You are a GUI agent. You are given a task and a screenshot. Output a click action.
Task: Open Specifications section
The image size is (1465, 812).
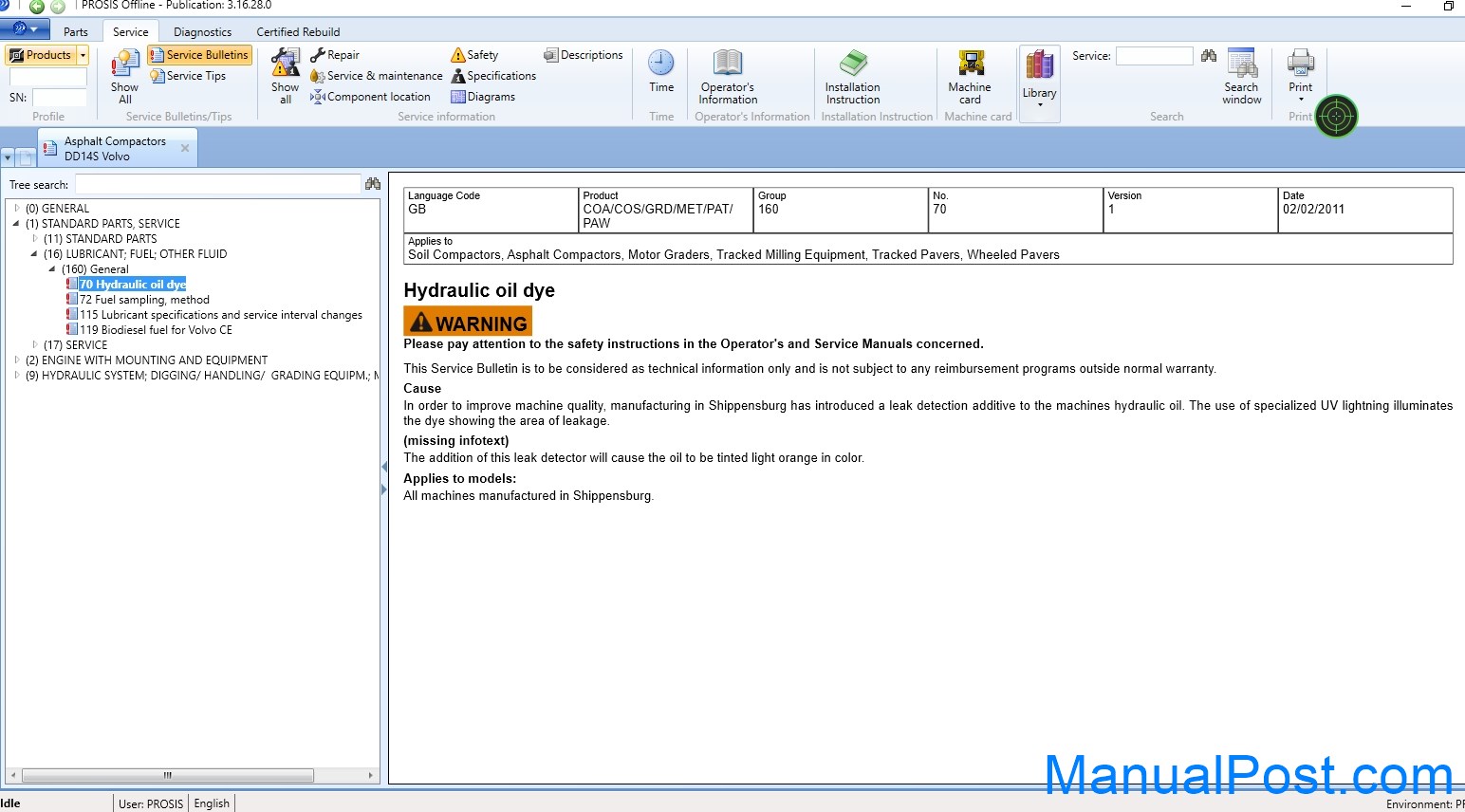pyautogui.click(x=493, y=76)
